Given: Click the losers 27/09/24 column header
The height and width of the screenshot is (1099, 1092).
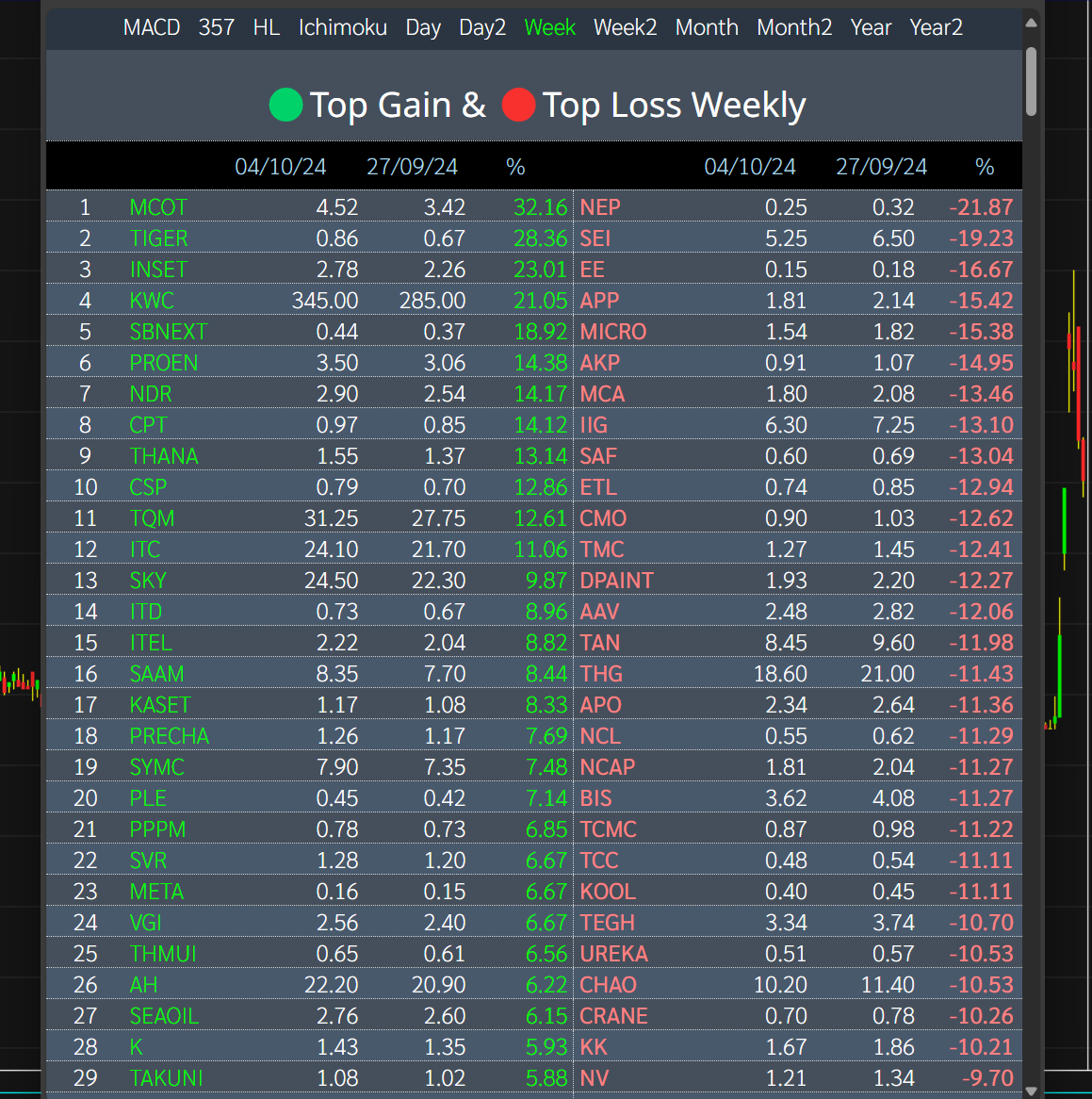Looking at the screenshot, I should tap(881, 167).
